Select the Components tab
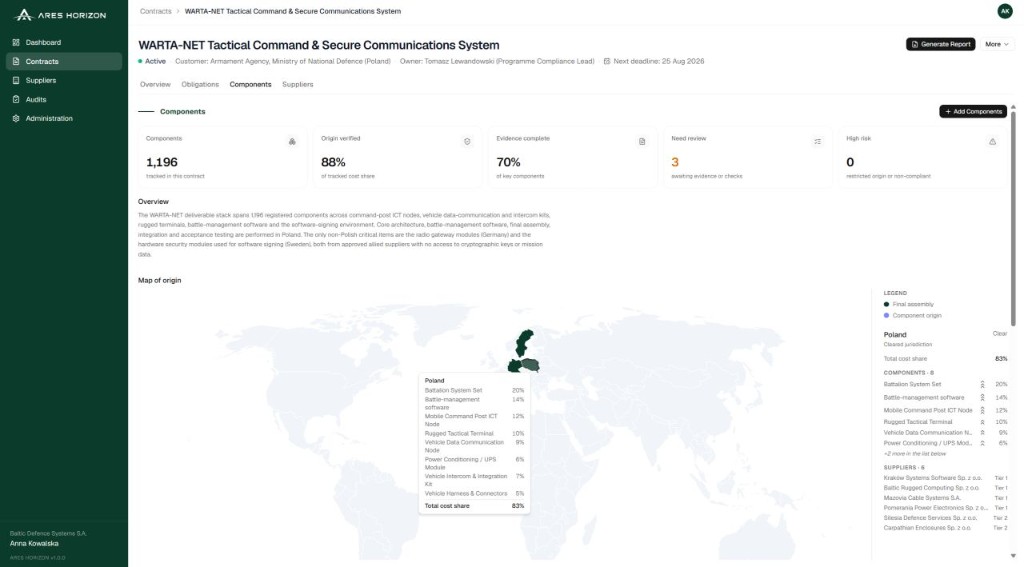 coord(250,84)
